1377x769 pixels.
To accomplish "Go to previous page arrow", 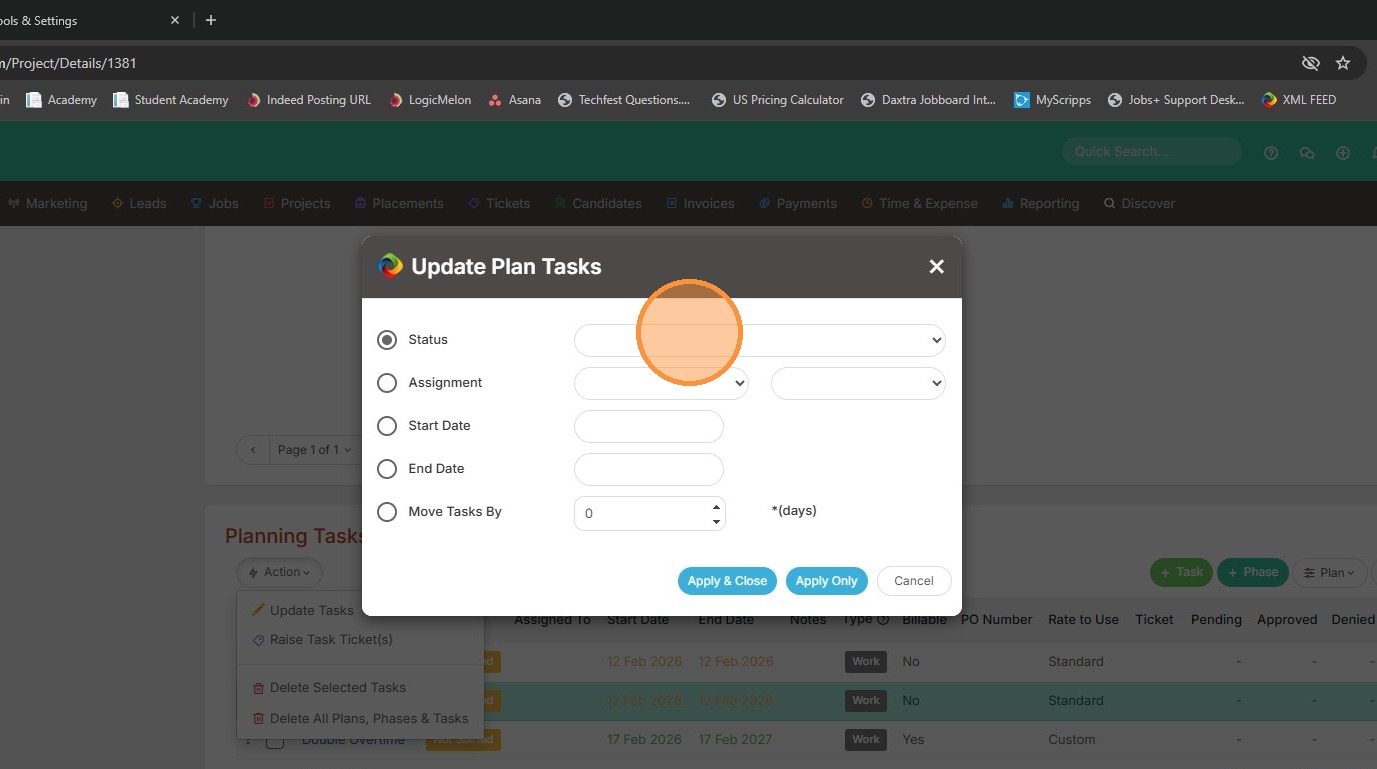I will click(x=253, y=450).
